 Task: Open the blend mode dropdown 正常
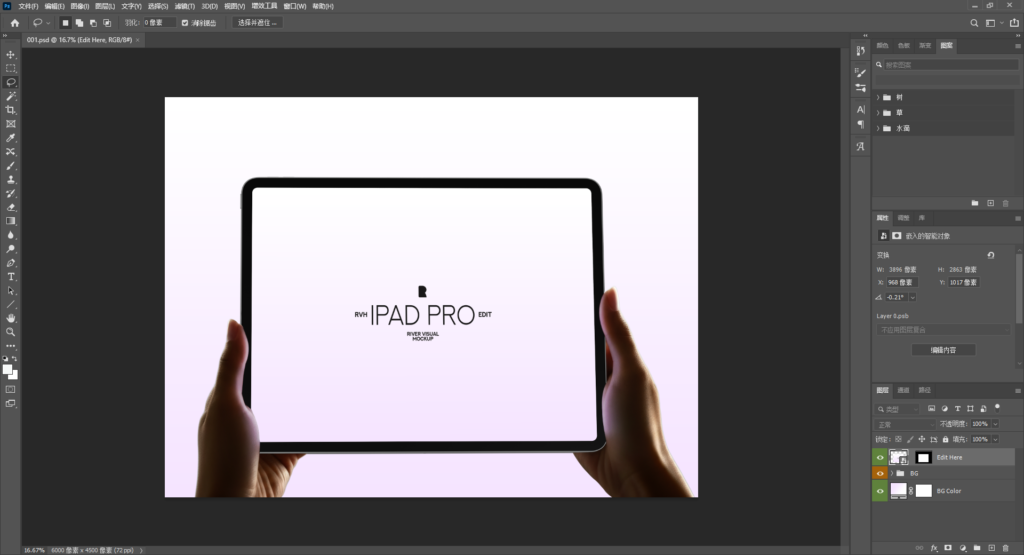[904, 424]
